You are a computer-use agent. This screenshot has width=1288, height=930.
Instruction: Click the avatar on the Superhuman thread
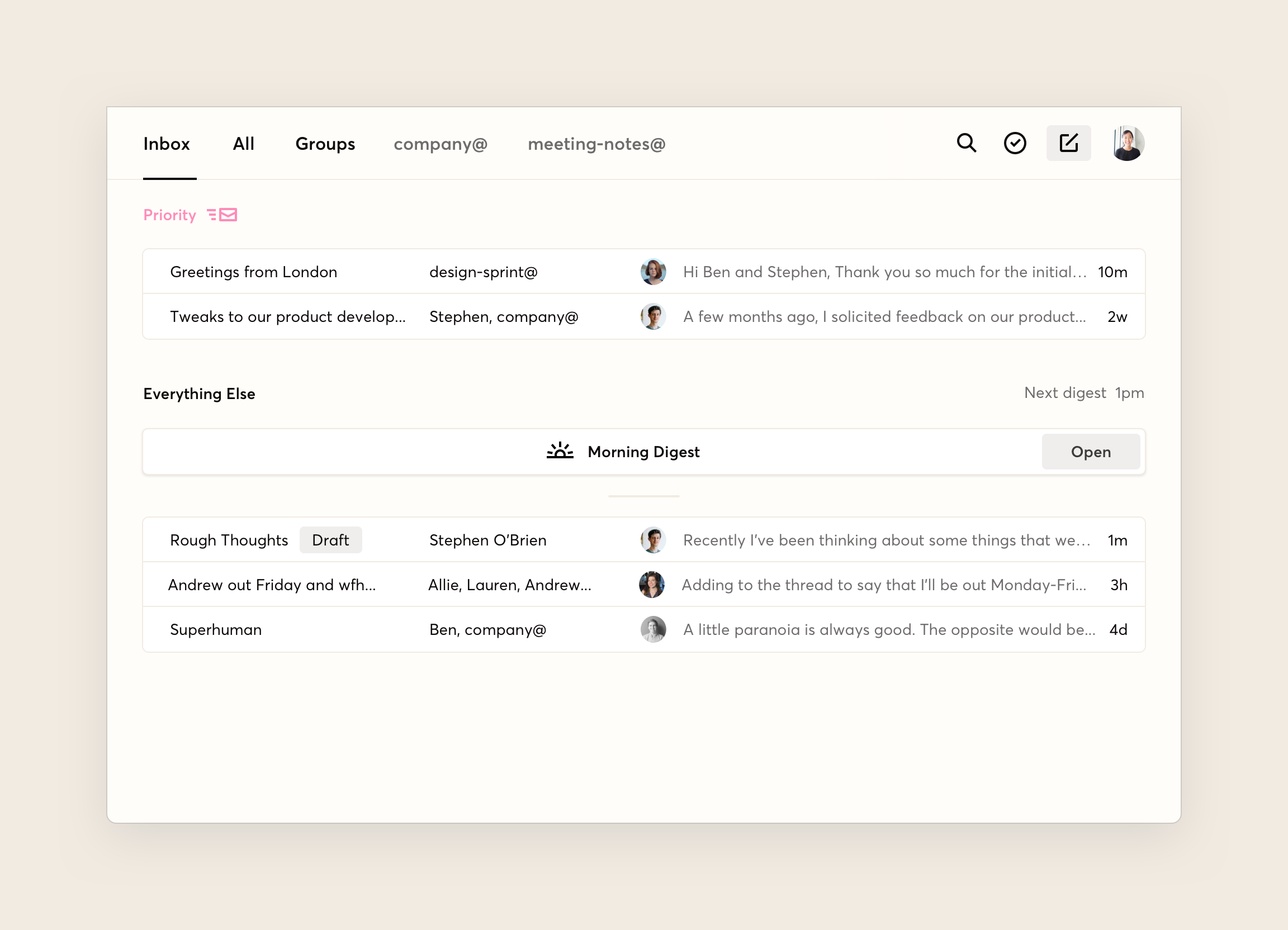click(653, 629)
